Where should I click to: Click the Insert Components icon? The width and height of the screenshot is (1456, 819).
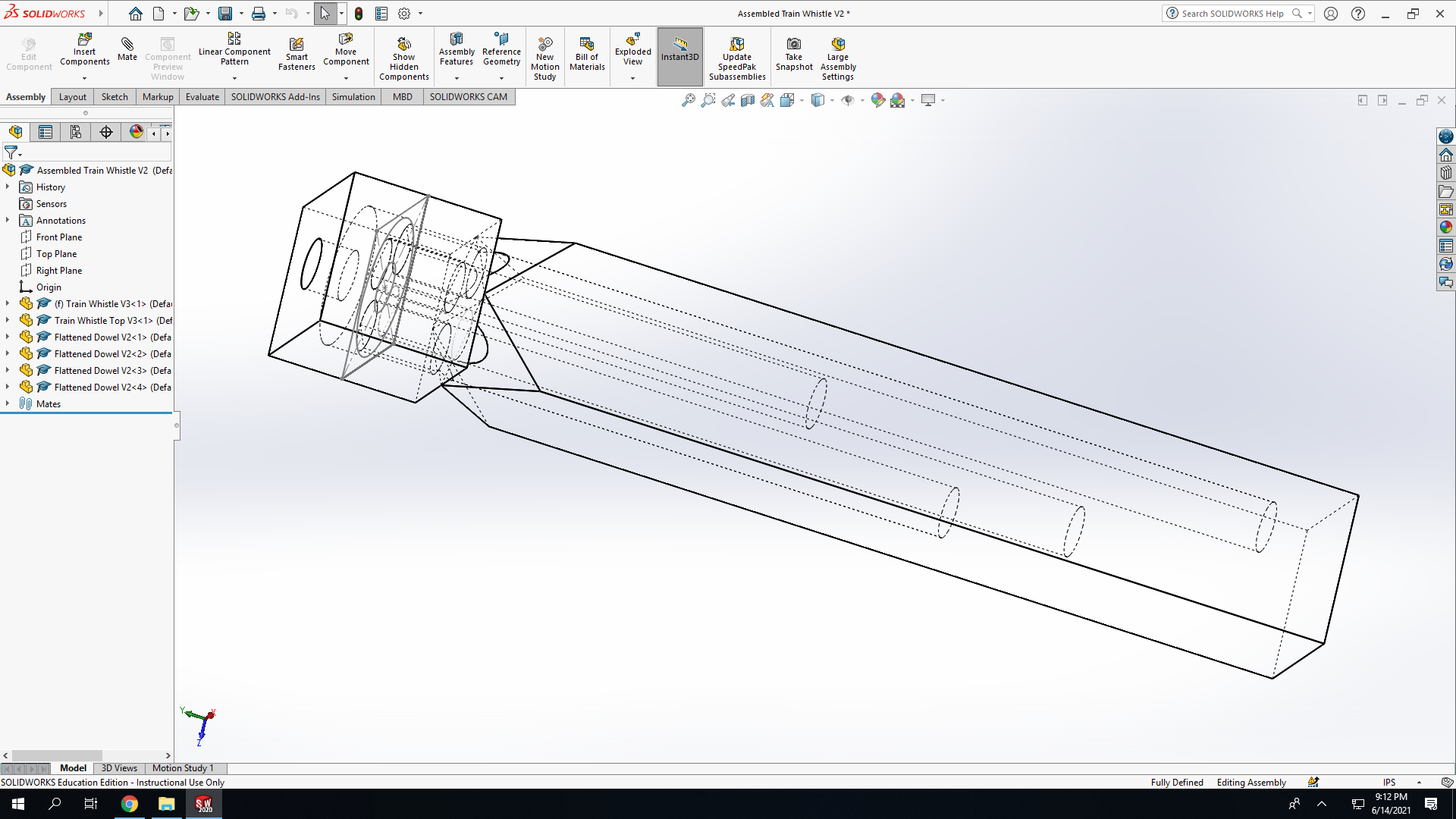click(84, 50)
